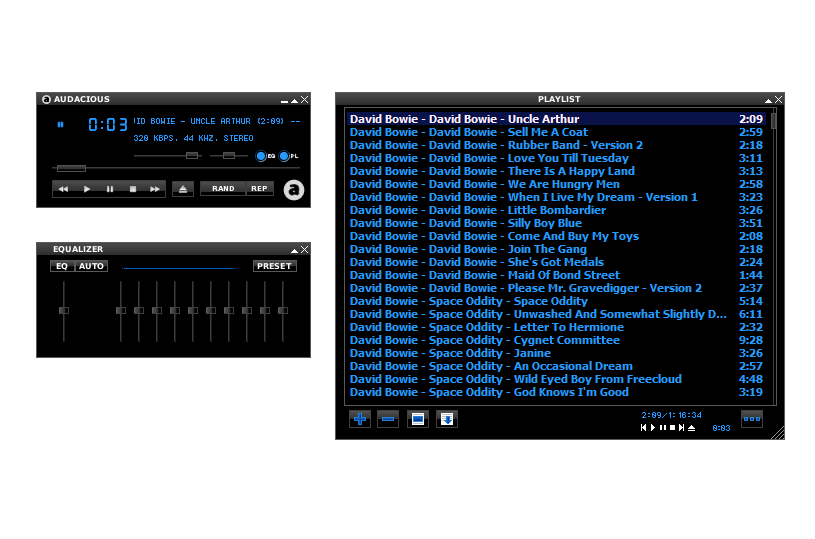The height and width of the screenshot is (539, 815).
Task: Select 'Letter To Hermione' track
Action: (x=556, y=327)
